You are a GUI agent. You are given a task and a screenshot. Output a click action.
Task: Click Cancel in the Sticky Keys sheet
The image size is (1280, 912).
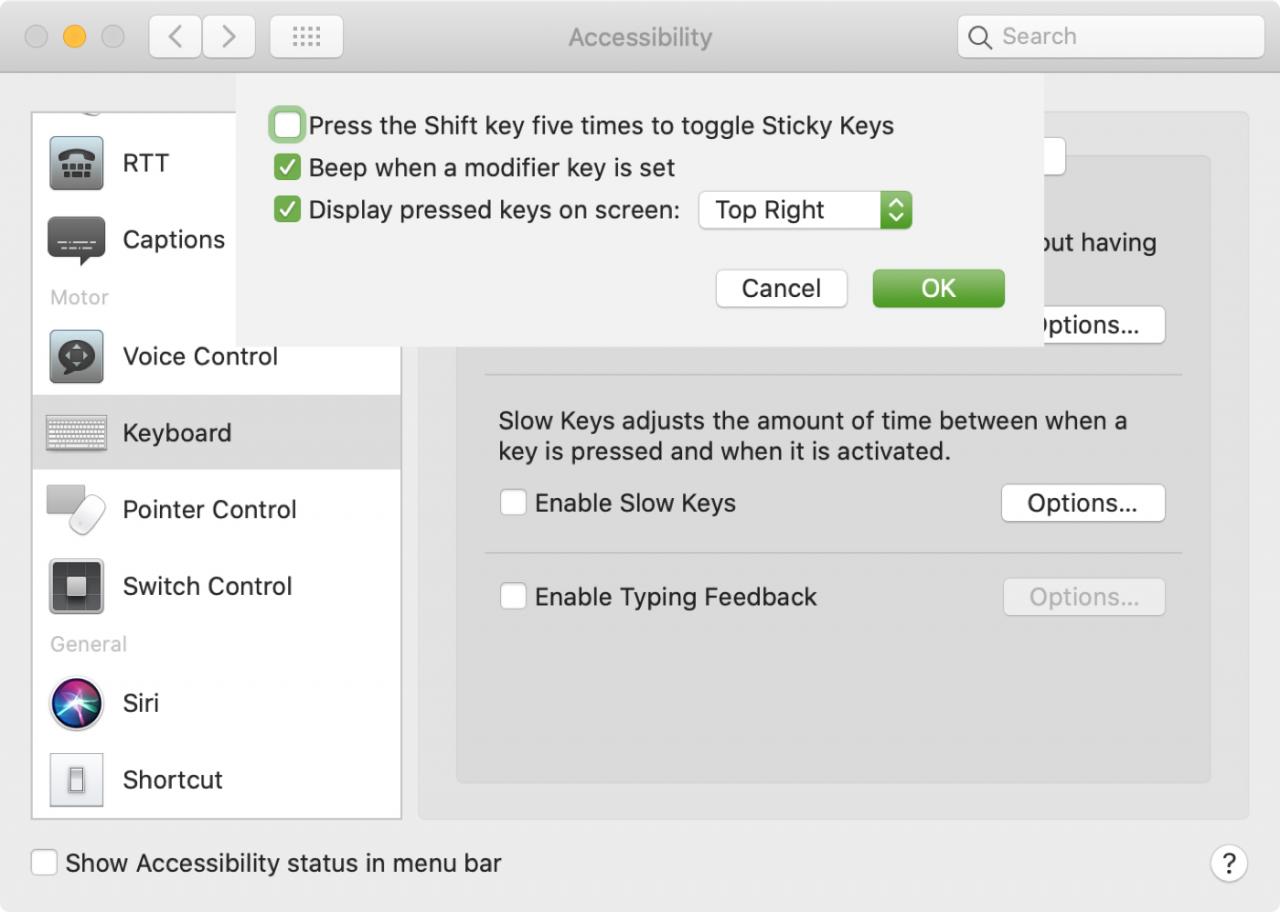point(781,288)
